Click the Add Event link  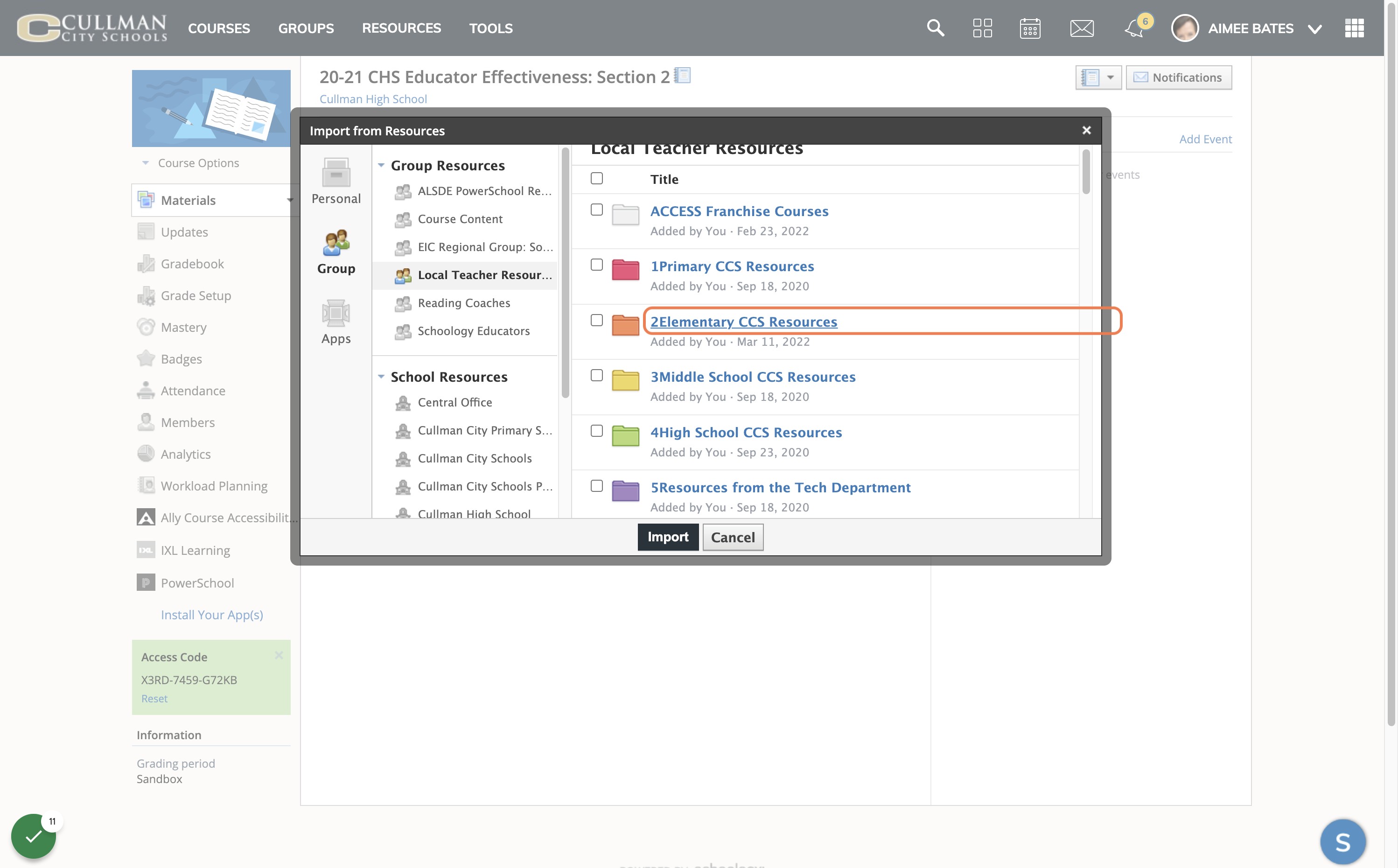click(1205, 139)
